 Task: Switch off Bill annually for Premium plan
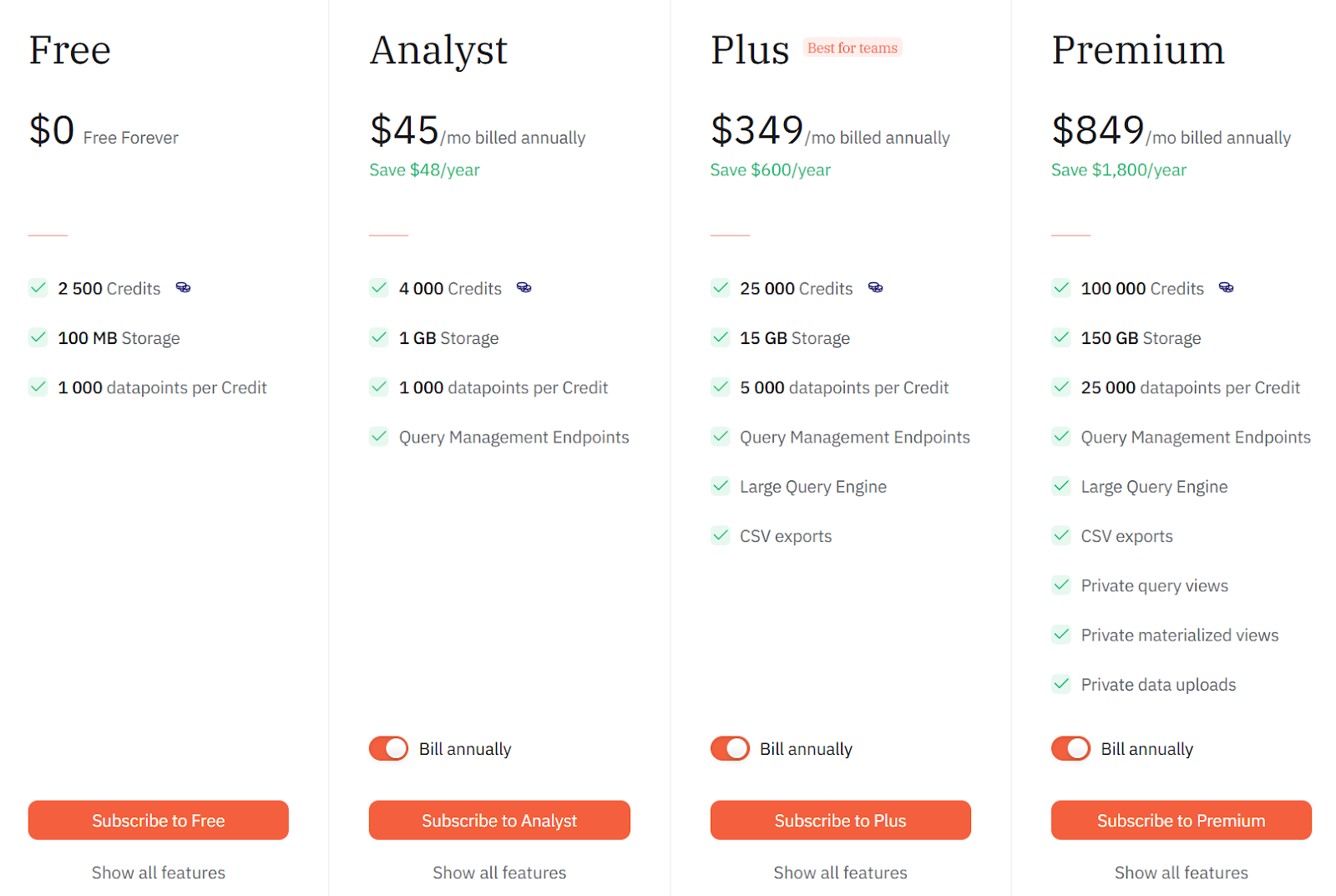point(1071,748)
